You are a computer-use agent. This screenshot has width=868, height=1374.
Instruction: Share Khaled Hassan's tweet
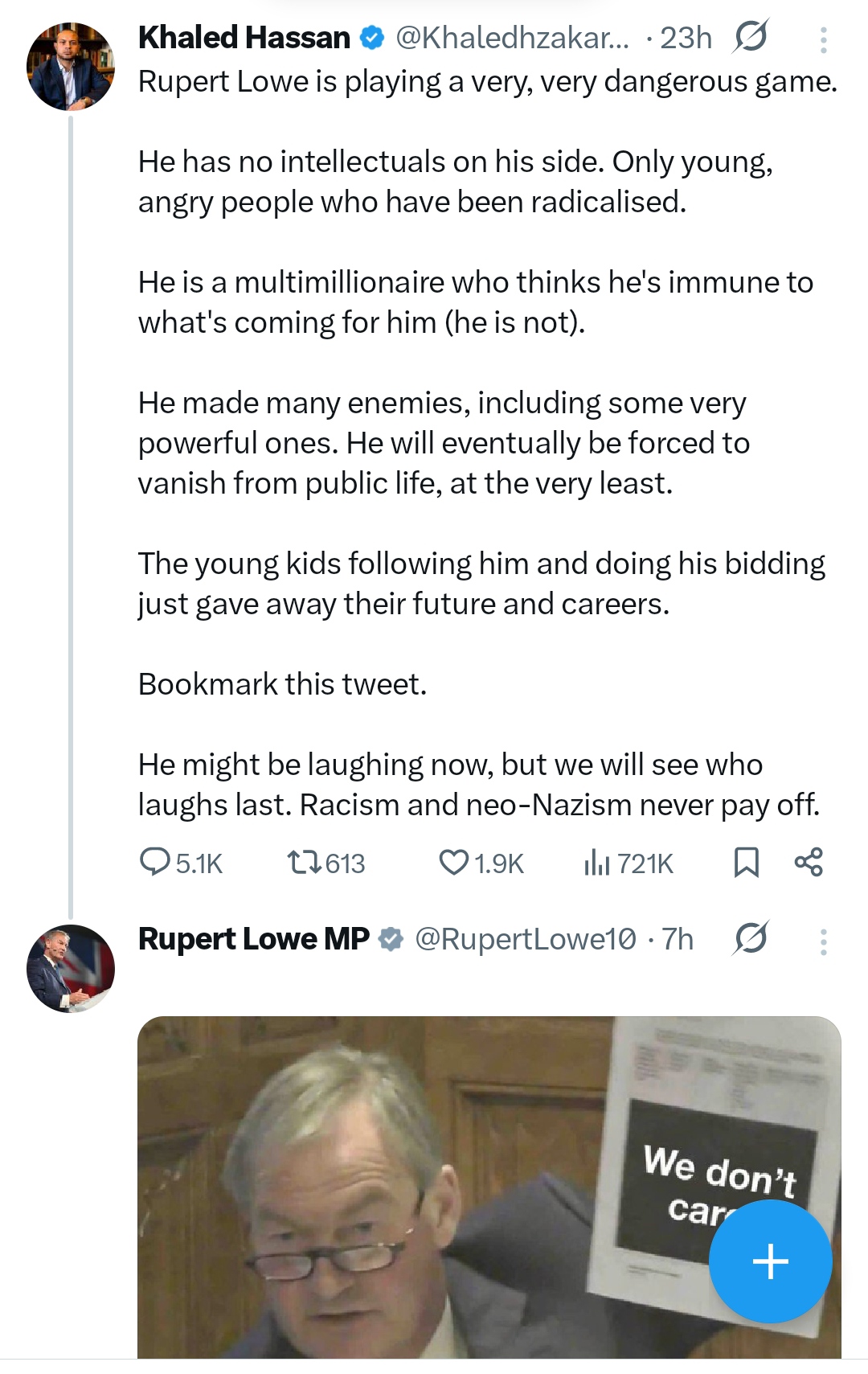pyautogui.click(x=809, y=862)
